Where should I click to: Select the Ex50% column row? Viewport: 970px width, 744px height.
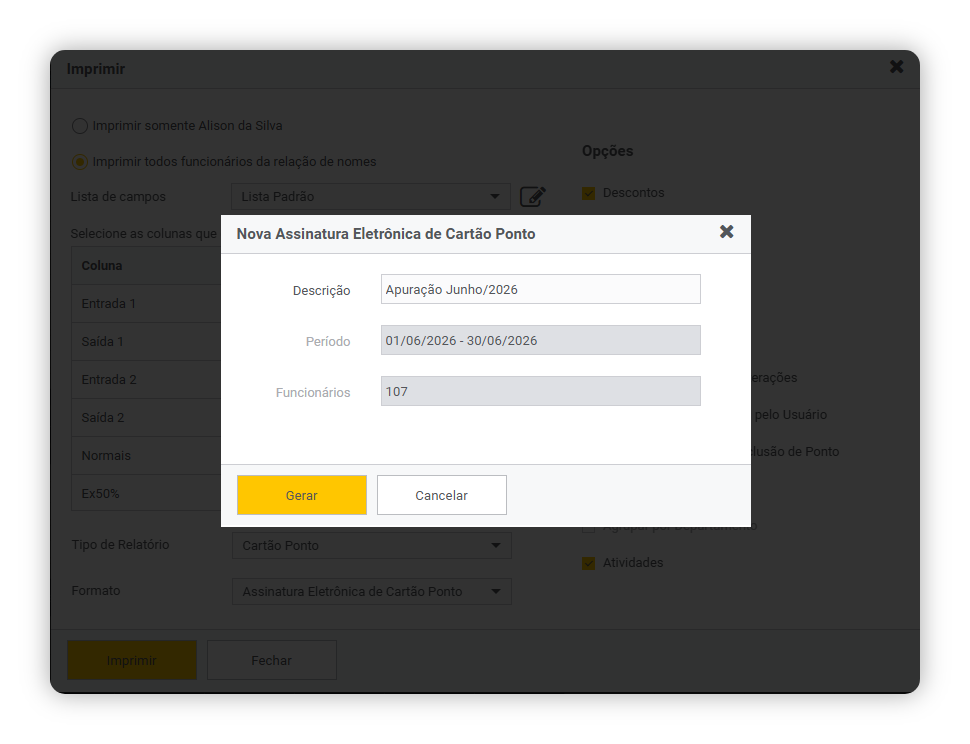coord(146,493)
